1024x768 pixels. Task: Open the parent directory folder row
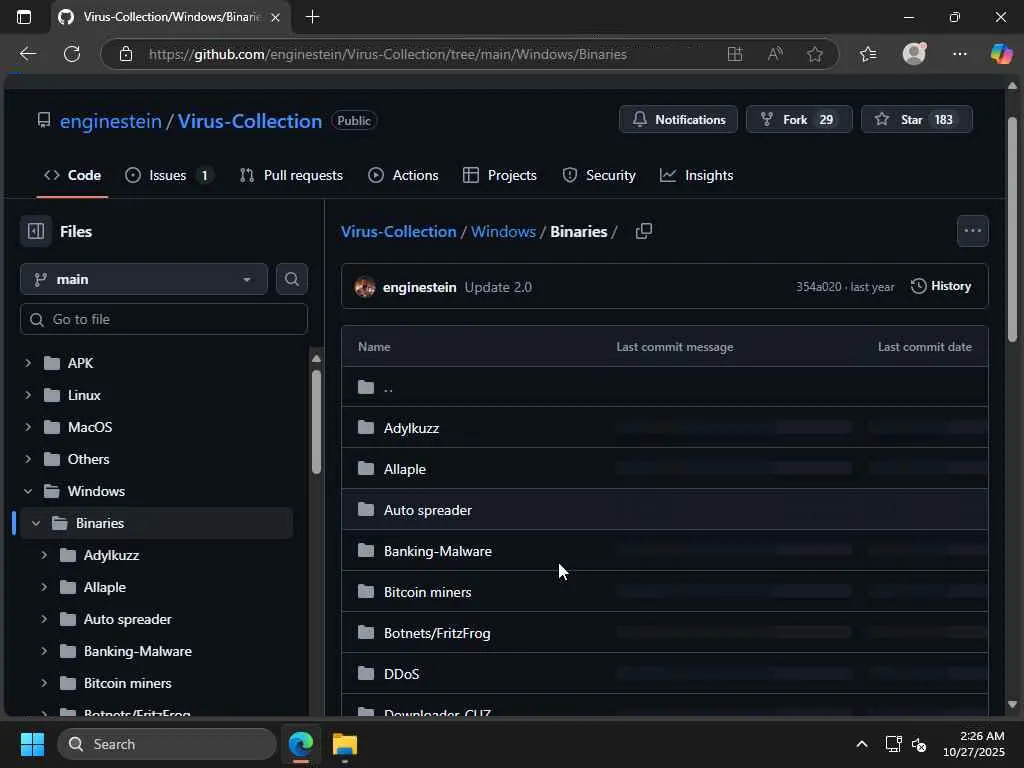click(x=664, y=387)
